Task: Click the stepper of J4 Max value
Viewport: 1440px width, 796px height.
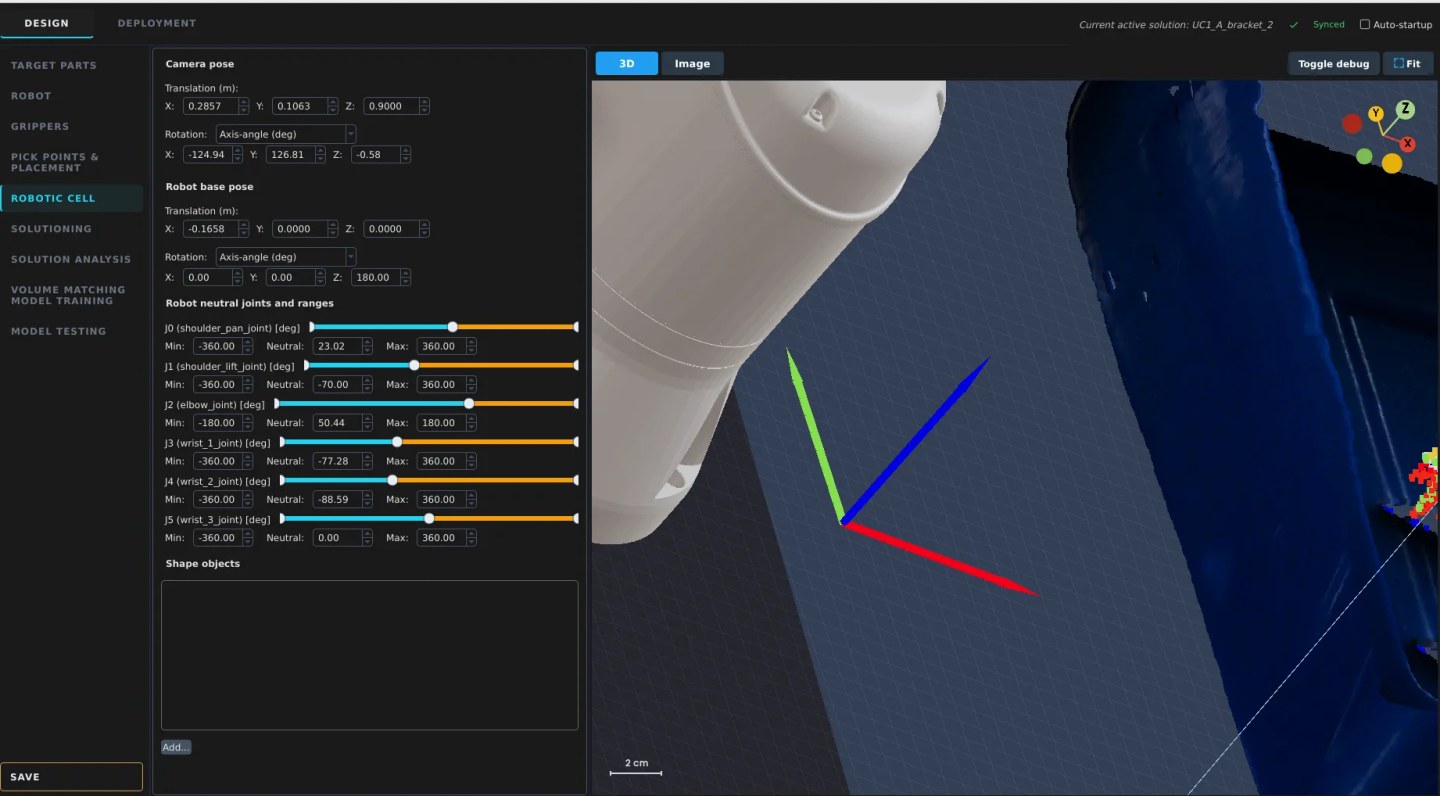Action: (471, 500)
